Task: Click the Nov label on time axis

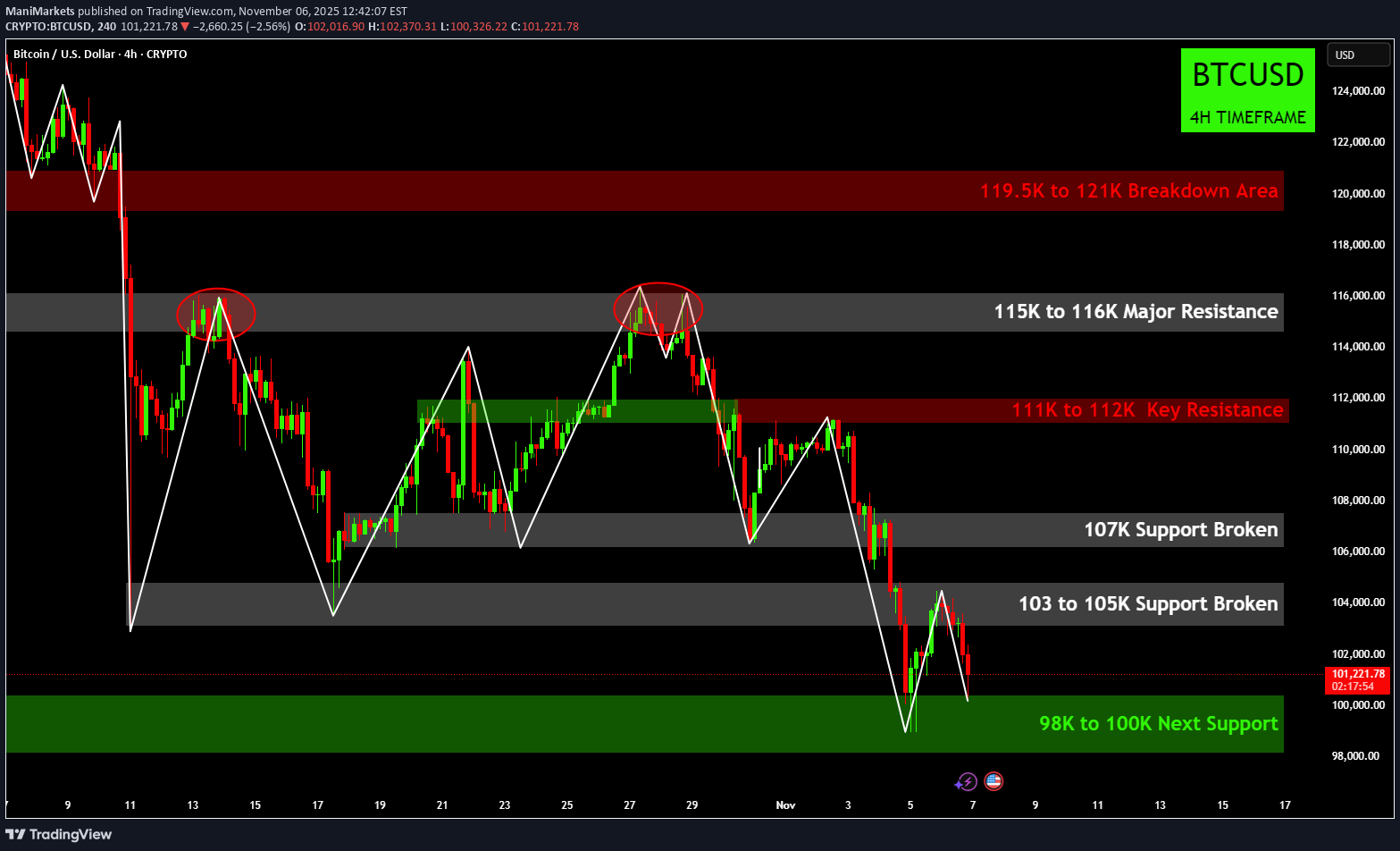Action: tap(785, 805)
